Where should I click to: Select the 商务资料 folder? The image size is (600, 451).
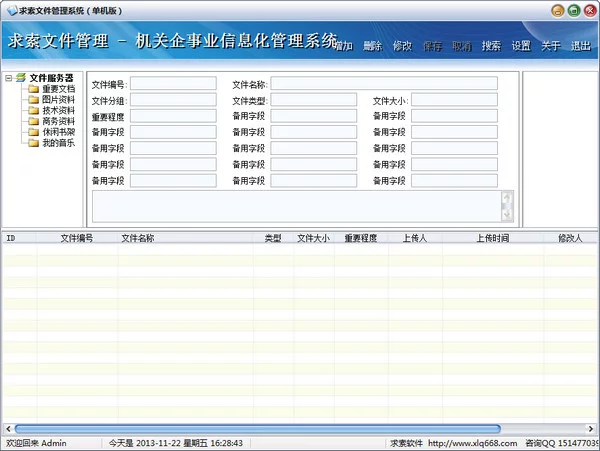click(x=59, y=121)
